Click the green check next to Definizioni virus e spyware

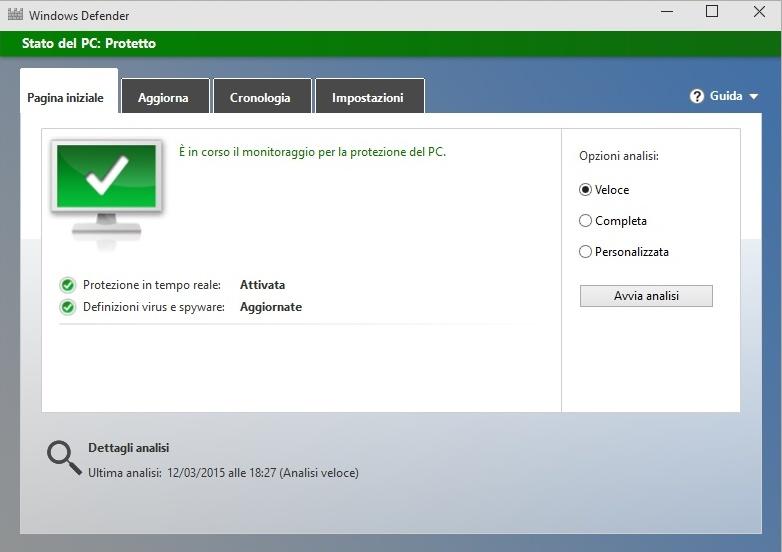click(x=68, y=307)
